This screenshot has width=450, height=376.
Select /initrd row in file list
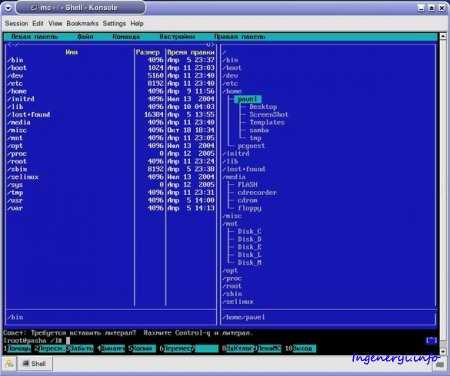tap(111, 99)
